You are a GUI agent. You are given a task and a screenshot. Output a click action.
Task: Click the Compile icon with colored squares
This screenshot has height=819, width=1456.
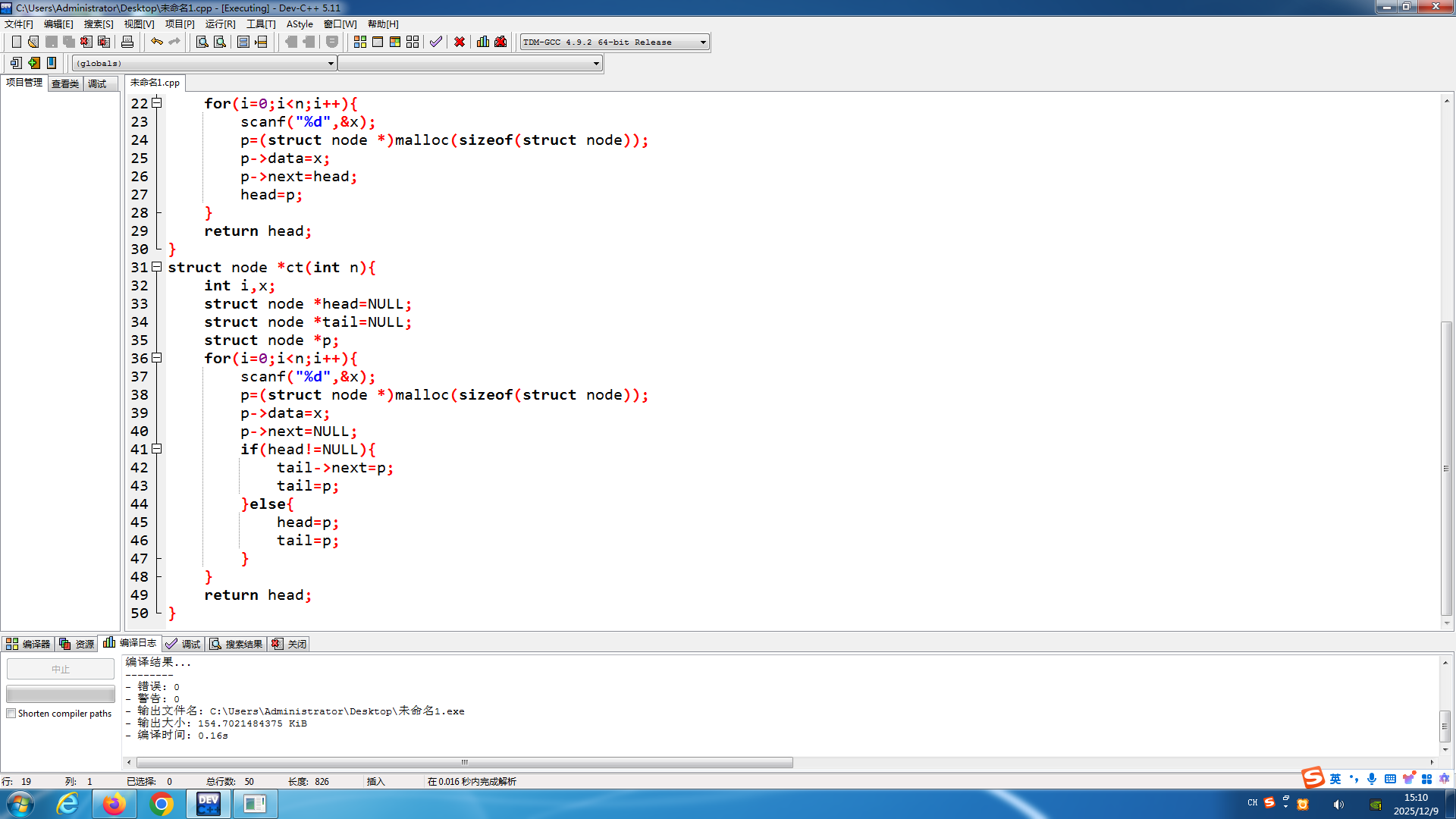[360, 42]
